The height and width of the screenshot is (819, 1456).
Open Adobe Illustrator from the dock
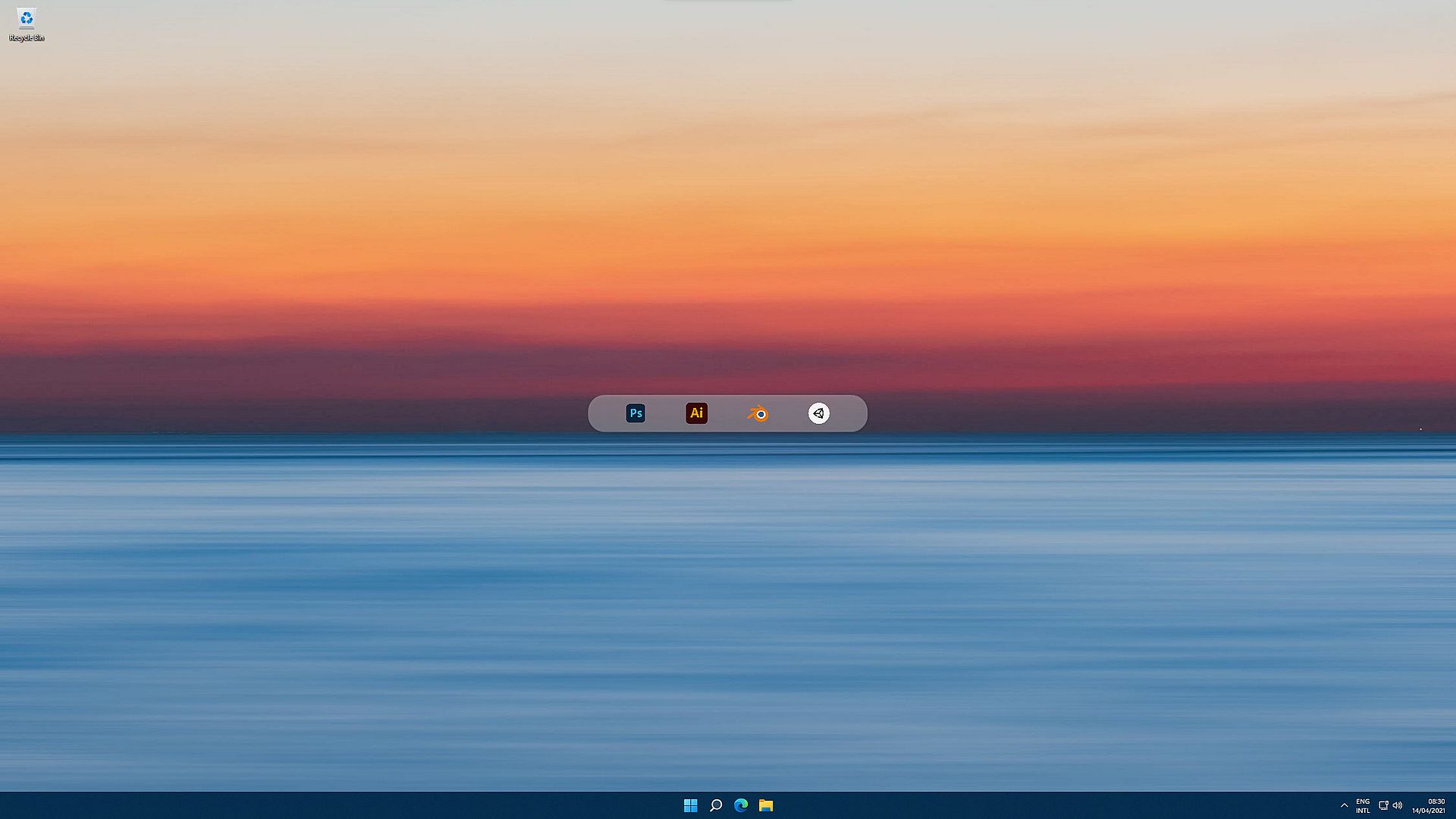[696, 413]
